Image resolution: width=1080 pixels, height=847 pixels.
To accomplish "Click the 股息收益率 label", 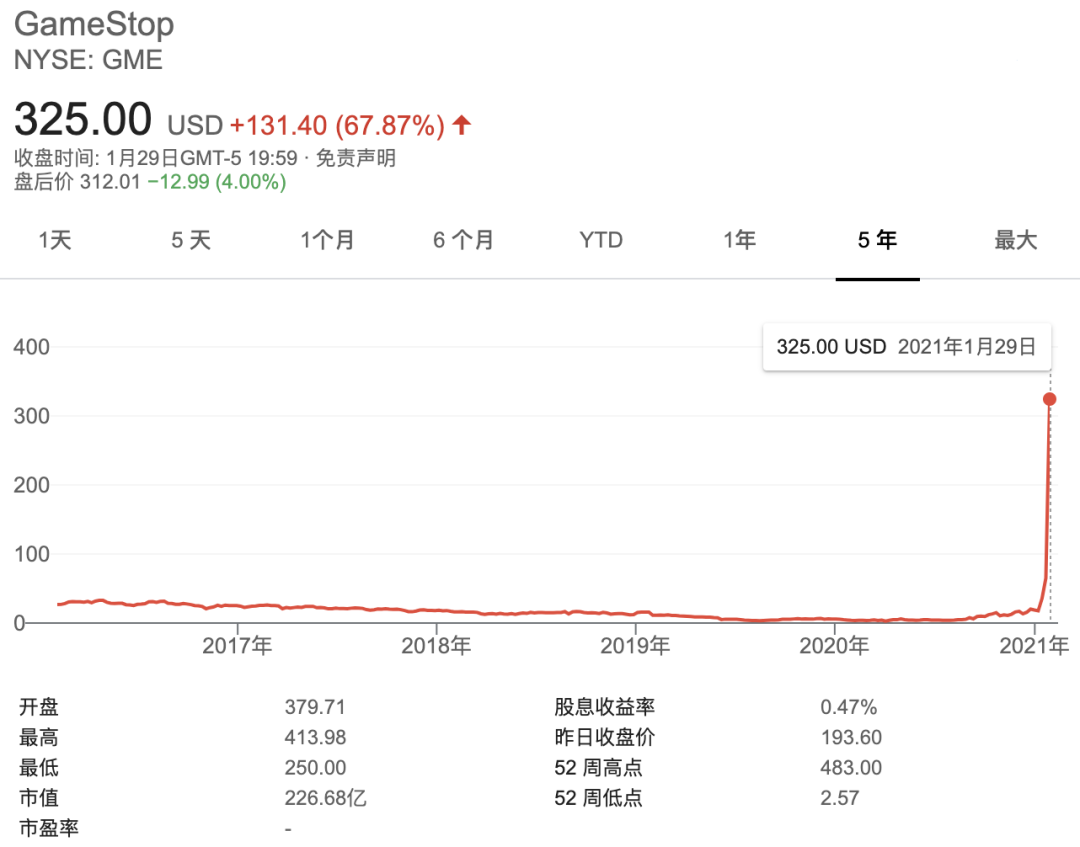I will [604, 707].
